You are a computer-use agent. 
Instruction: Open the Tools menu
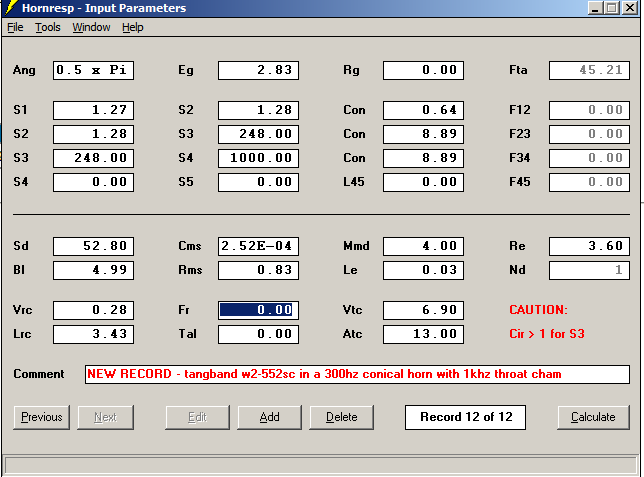point(48,27)
